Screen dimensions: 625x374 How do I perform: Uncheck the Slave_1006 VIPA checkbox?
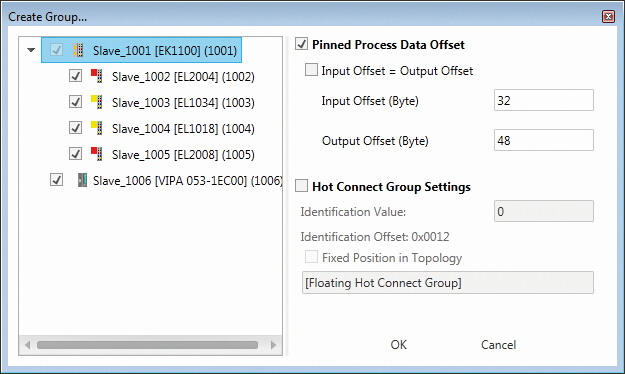(x=57, y=180)
